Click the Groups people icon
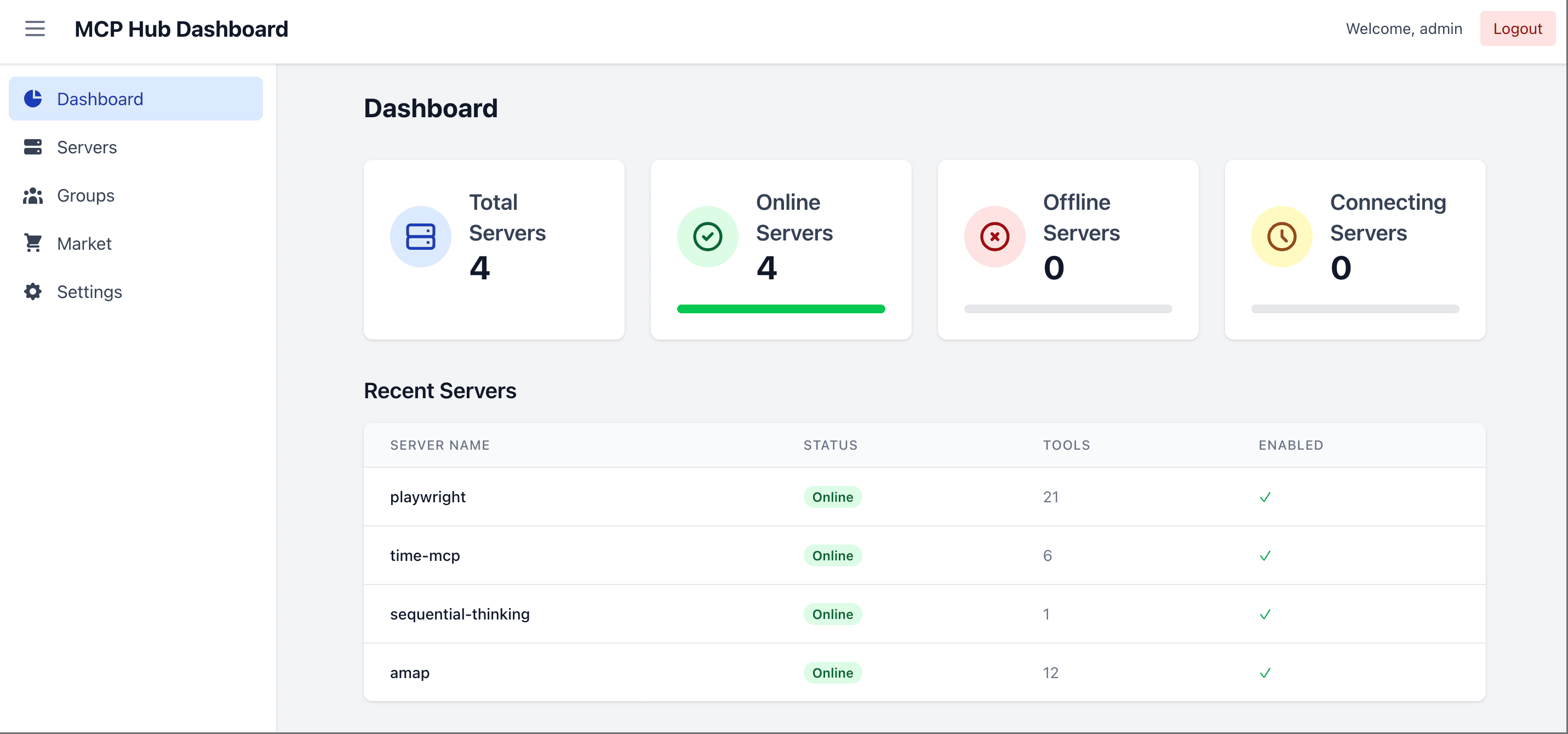The width and height of the screenshot is (1568, 734). (32, 196)
